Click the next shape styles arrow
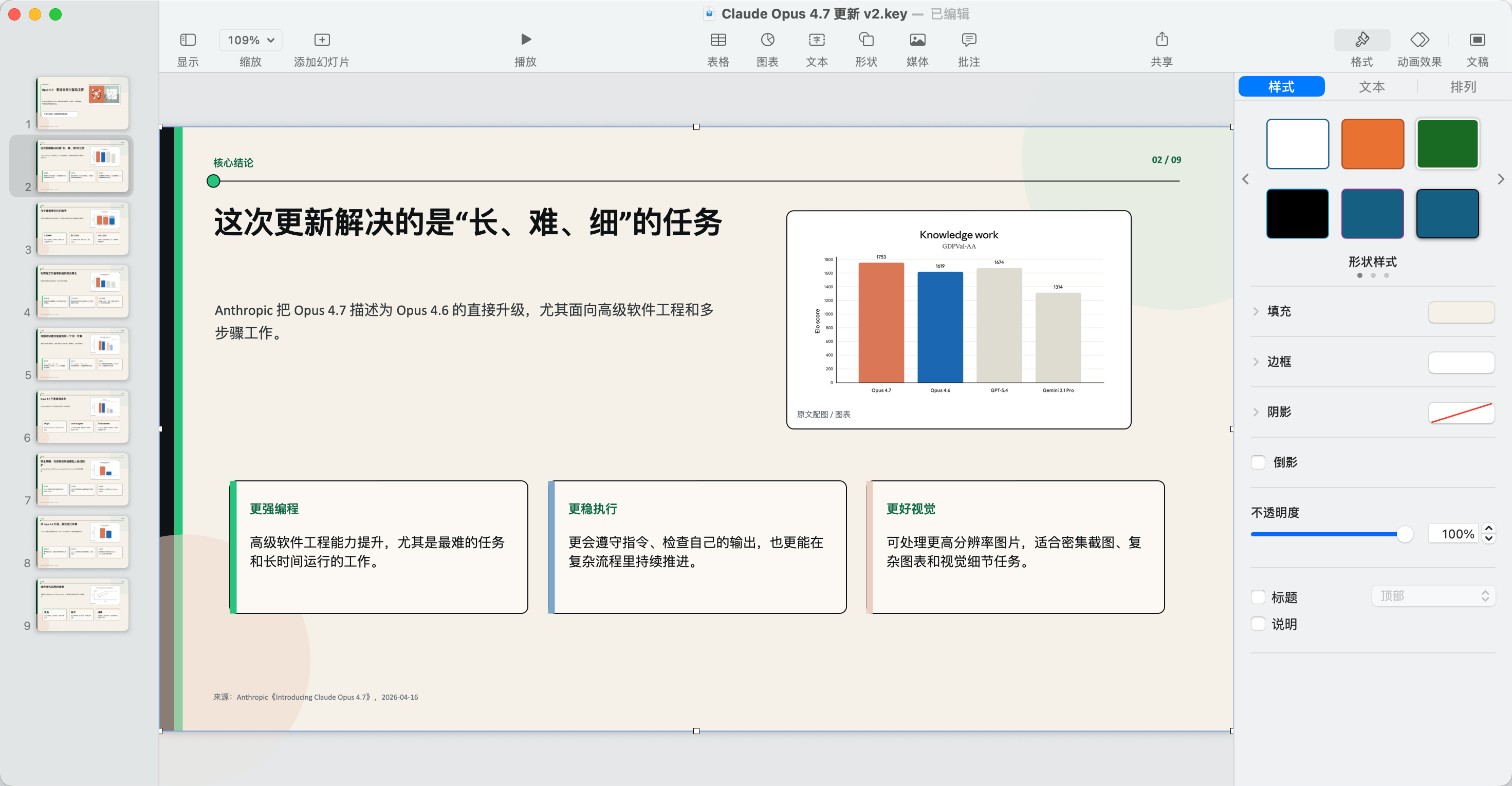This screenshot has width=1512, height=786. point(1500,179)
